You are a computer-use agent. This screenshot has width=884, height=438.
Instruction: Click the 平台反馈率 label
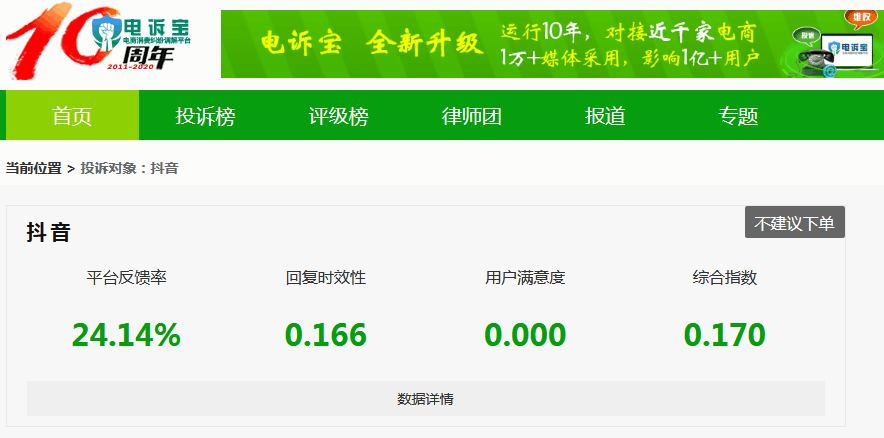126,277
